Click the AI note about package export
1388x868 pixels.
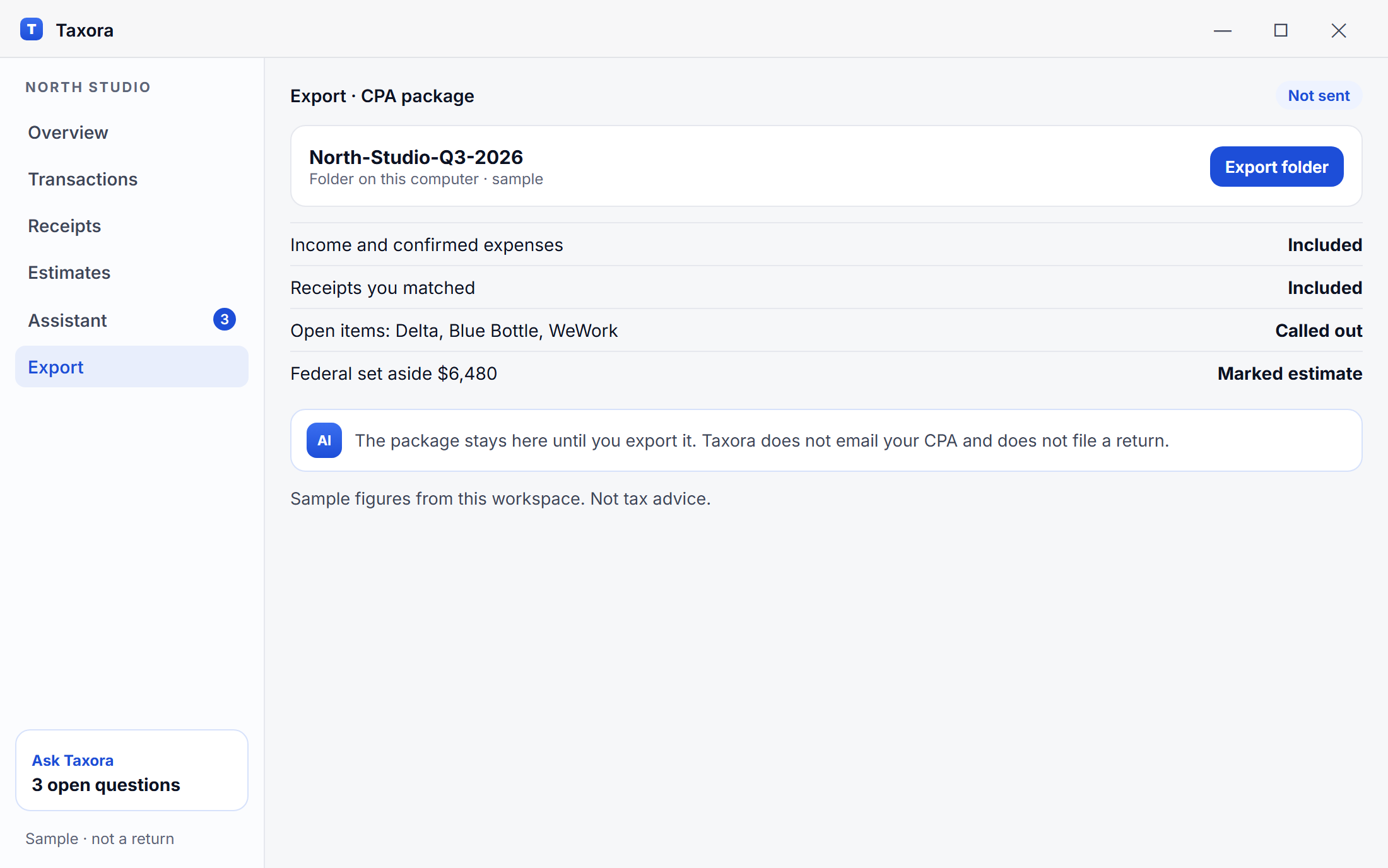(x=826, y=440)
